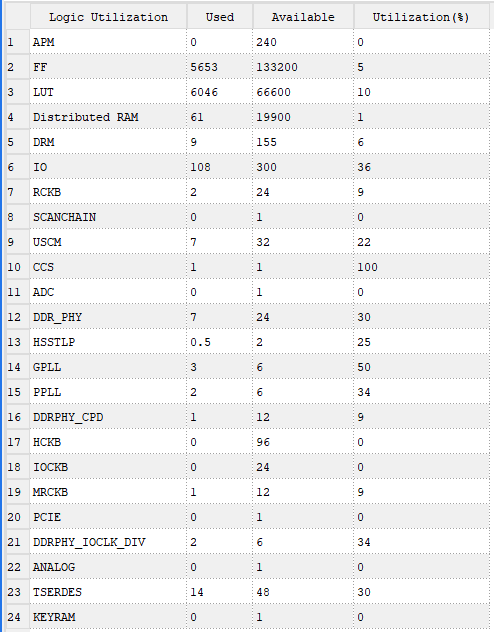494x632 pixels.
Task: Select the Available column header
Action: click(303, 17)
